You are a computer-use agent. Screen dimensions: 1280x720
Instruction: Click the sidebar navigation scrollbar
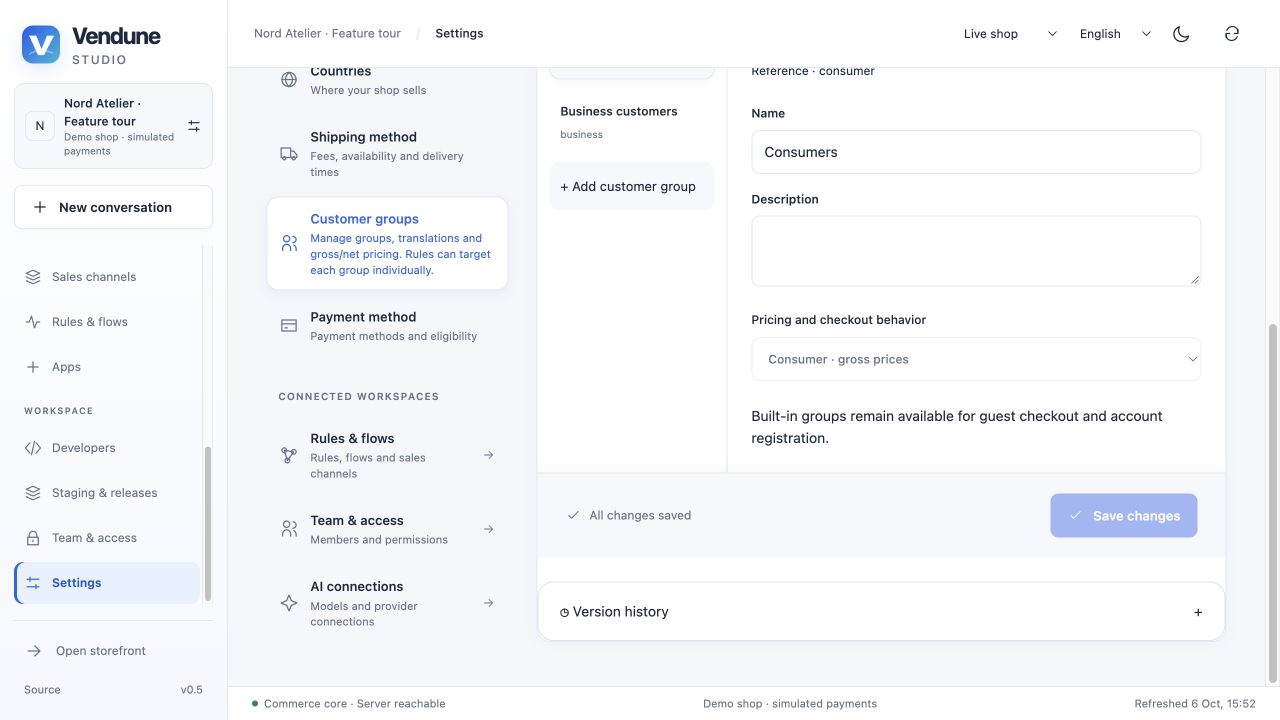click(208, 523)
